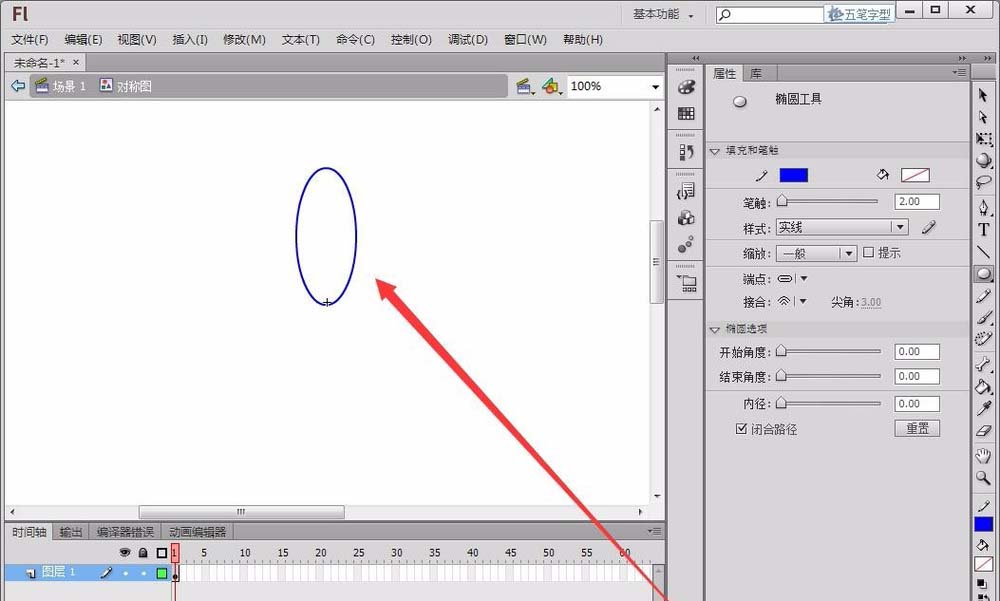Click the 重置 reset button
The width and height of the screenshot is (1000, 601).
click(x=917, y=428)
